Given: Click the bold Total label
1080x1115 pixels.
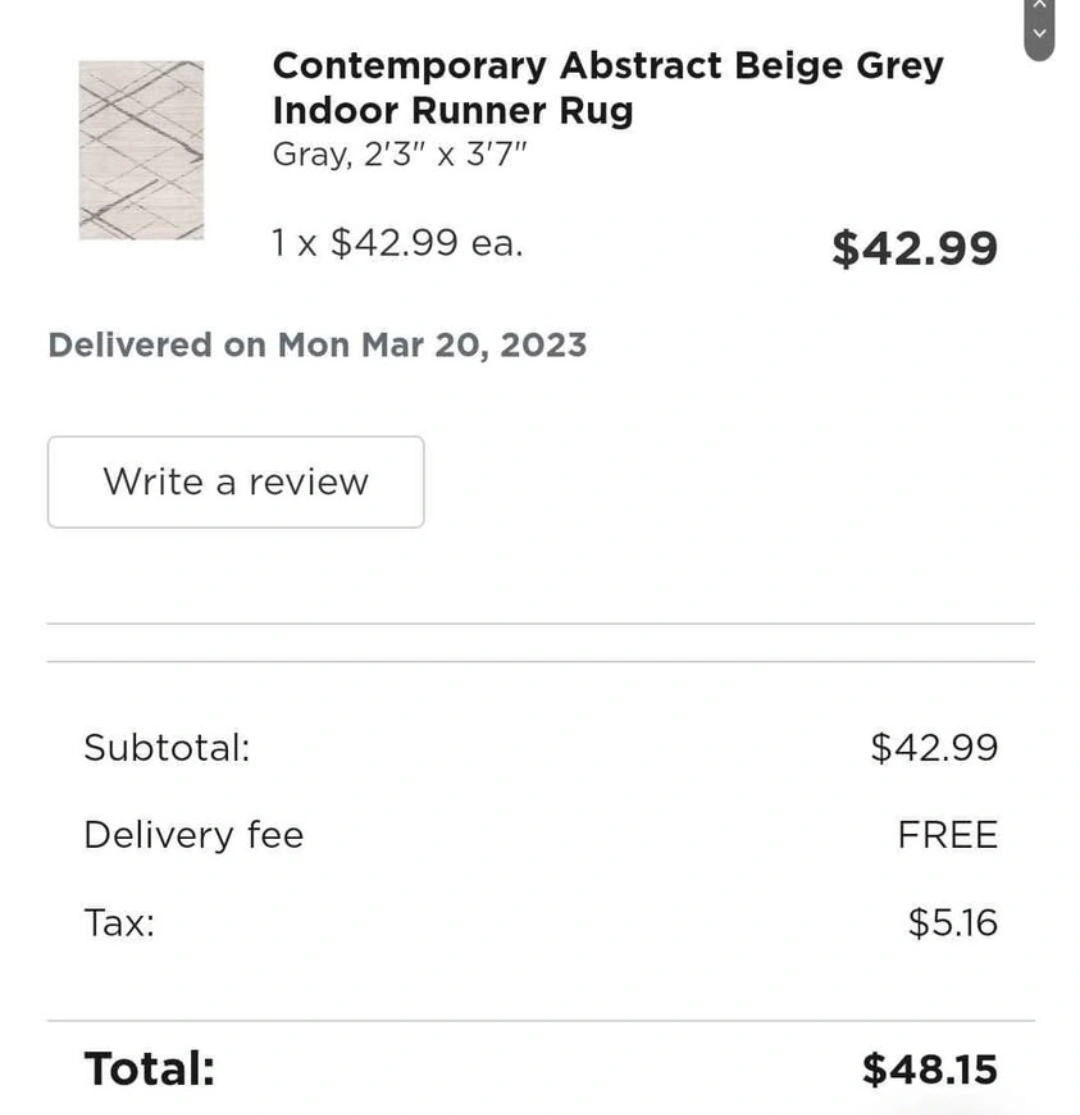Looking at the screenshot, I should point(149,1069).
